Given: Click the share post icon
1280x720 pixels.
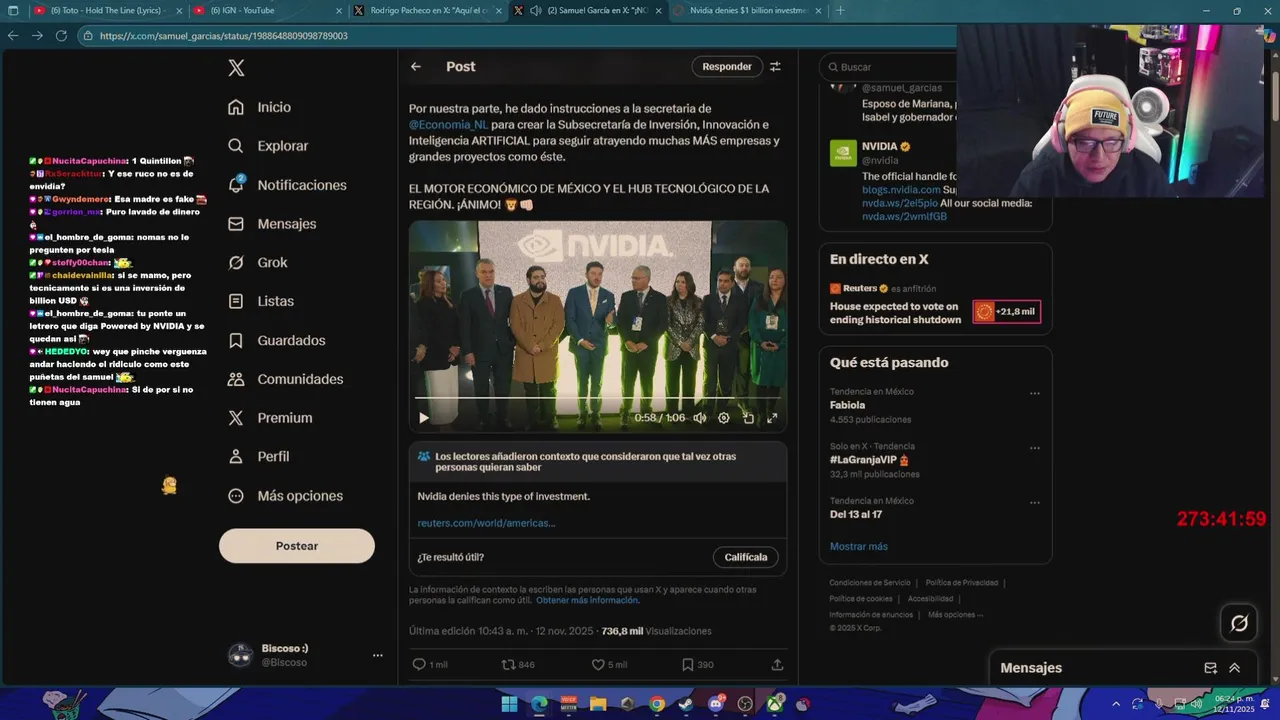Looking at the screenshot, I should [777, 664].
